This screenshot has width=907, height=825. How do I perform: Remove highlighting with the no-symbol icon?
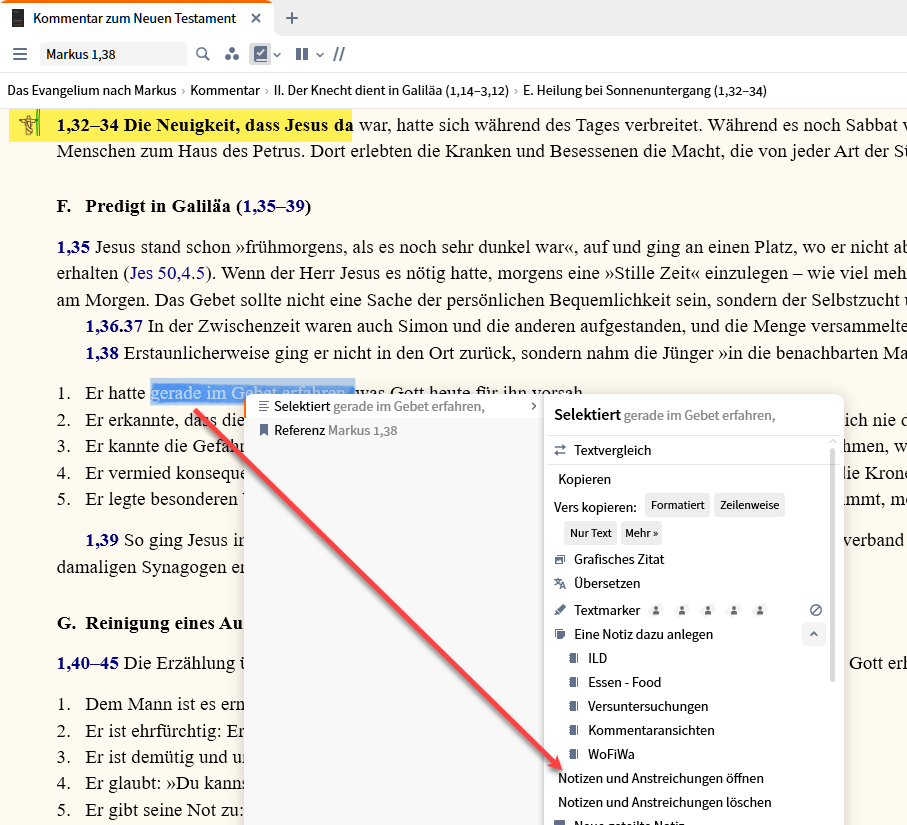pyautogui.click(x=816, y=610)
